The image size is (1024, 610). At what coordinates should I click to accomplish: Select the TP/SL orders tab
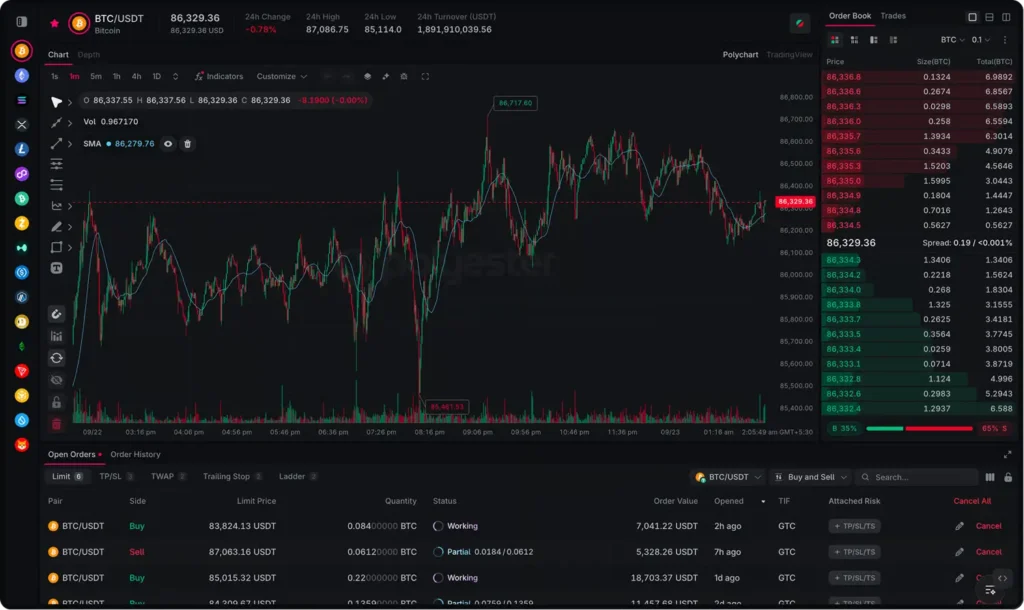[116, 476]
